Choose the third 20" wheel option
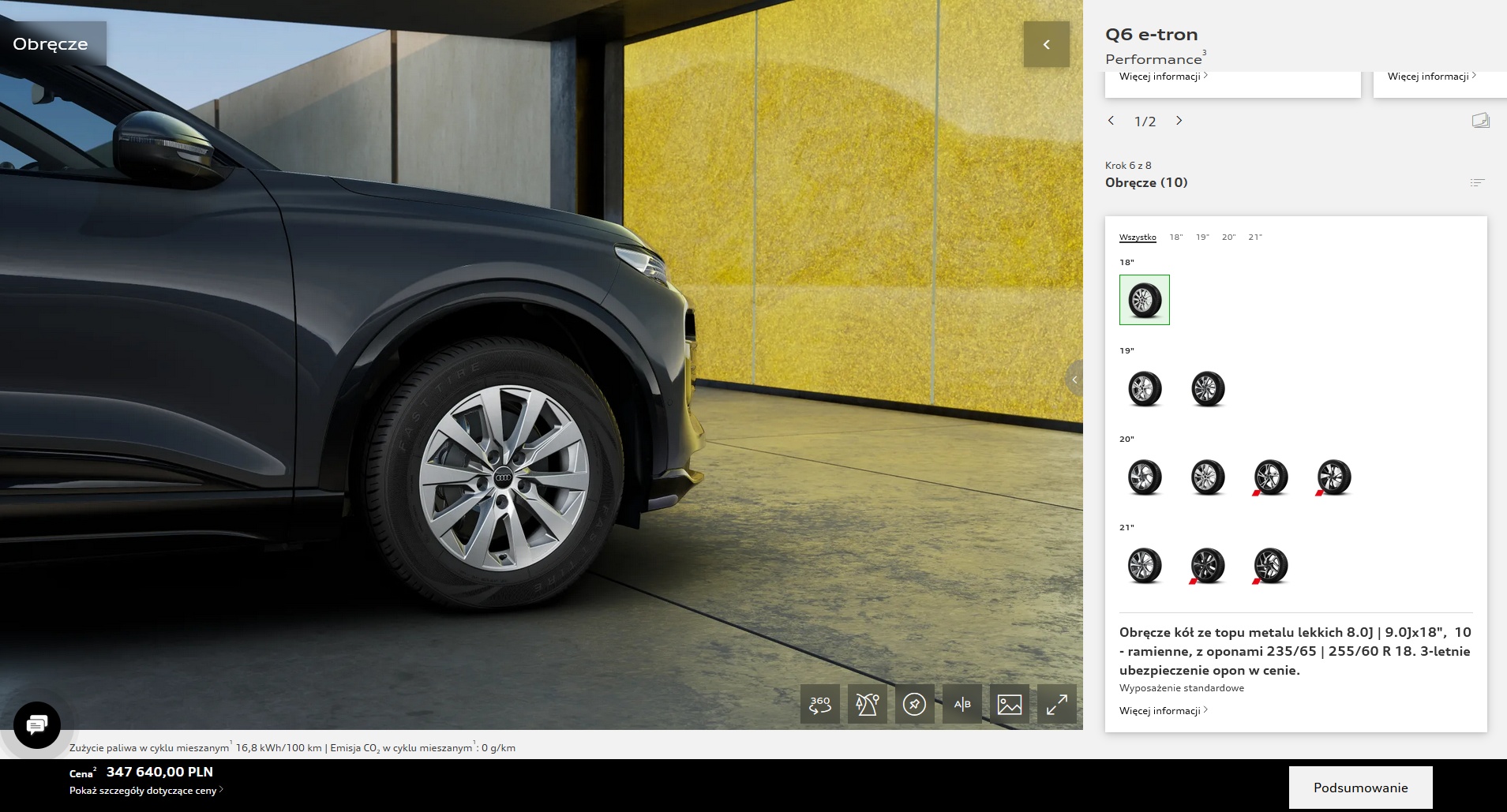The width and height of the screenshot is (1507, 812). click(x=1271, y=477)
